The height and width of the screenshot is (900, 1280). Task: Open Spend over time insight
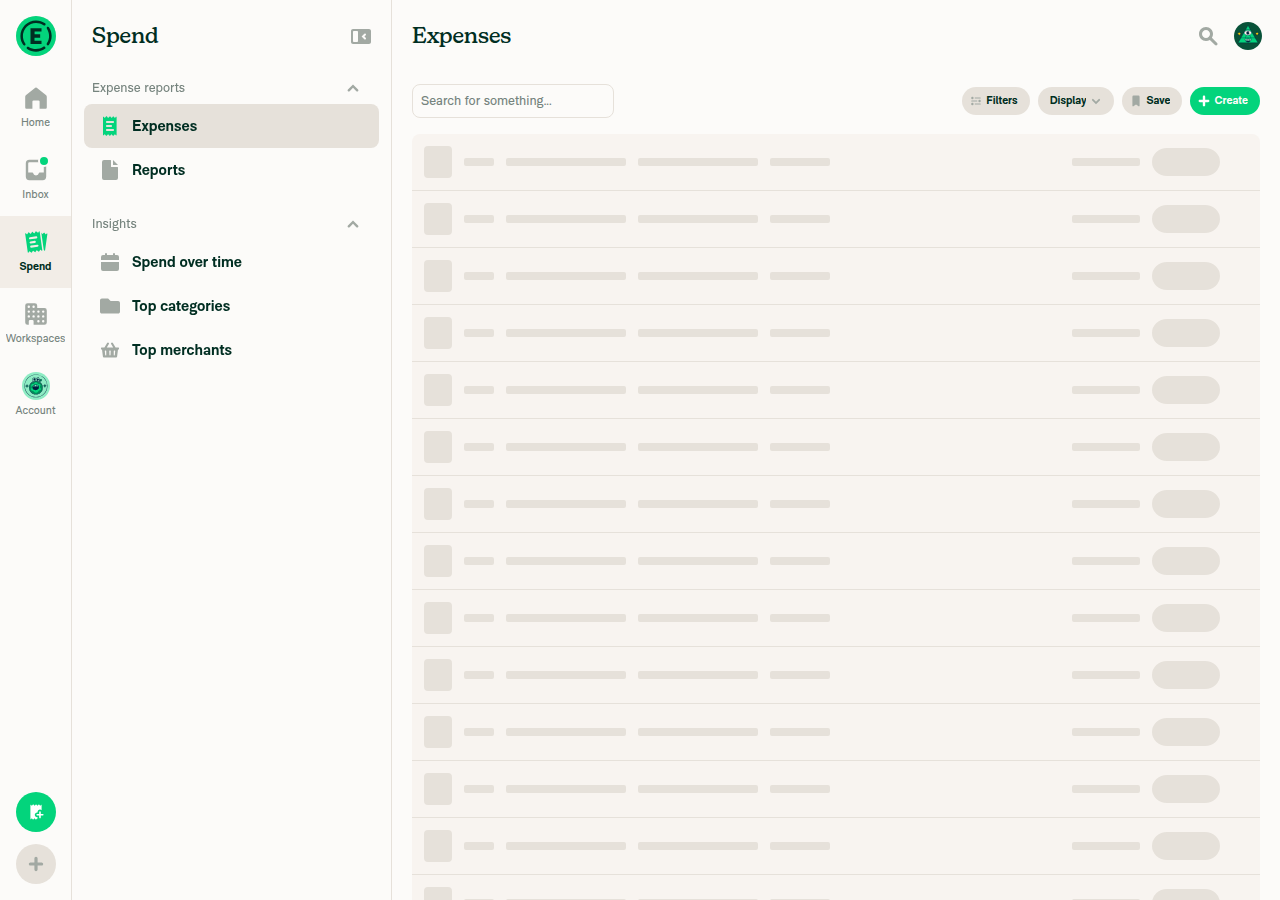click(x=231, y=262)
